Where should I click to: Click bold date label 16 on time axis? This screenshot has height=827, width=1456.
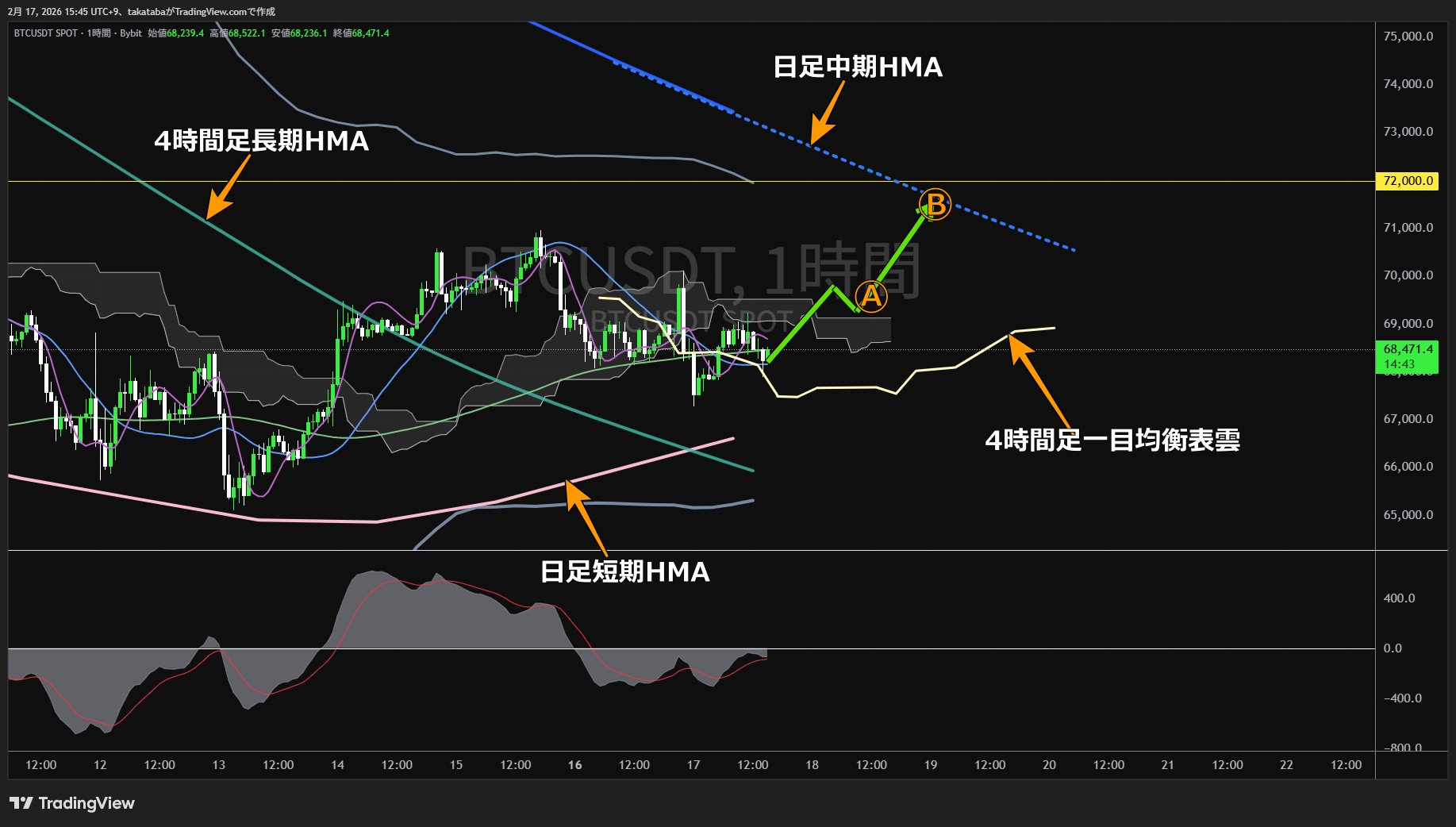[x=575, y=765]
